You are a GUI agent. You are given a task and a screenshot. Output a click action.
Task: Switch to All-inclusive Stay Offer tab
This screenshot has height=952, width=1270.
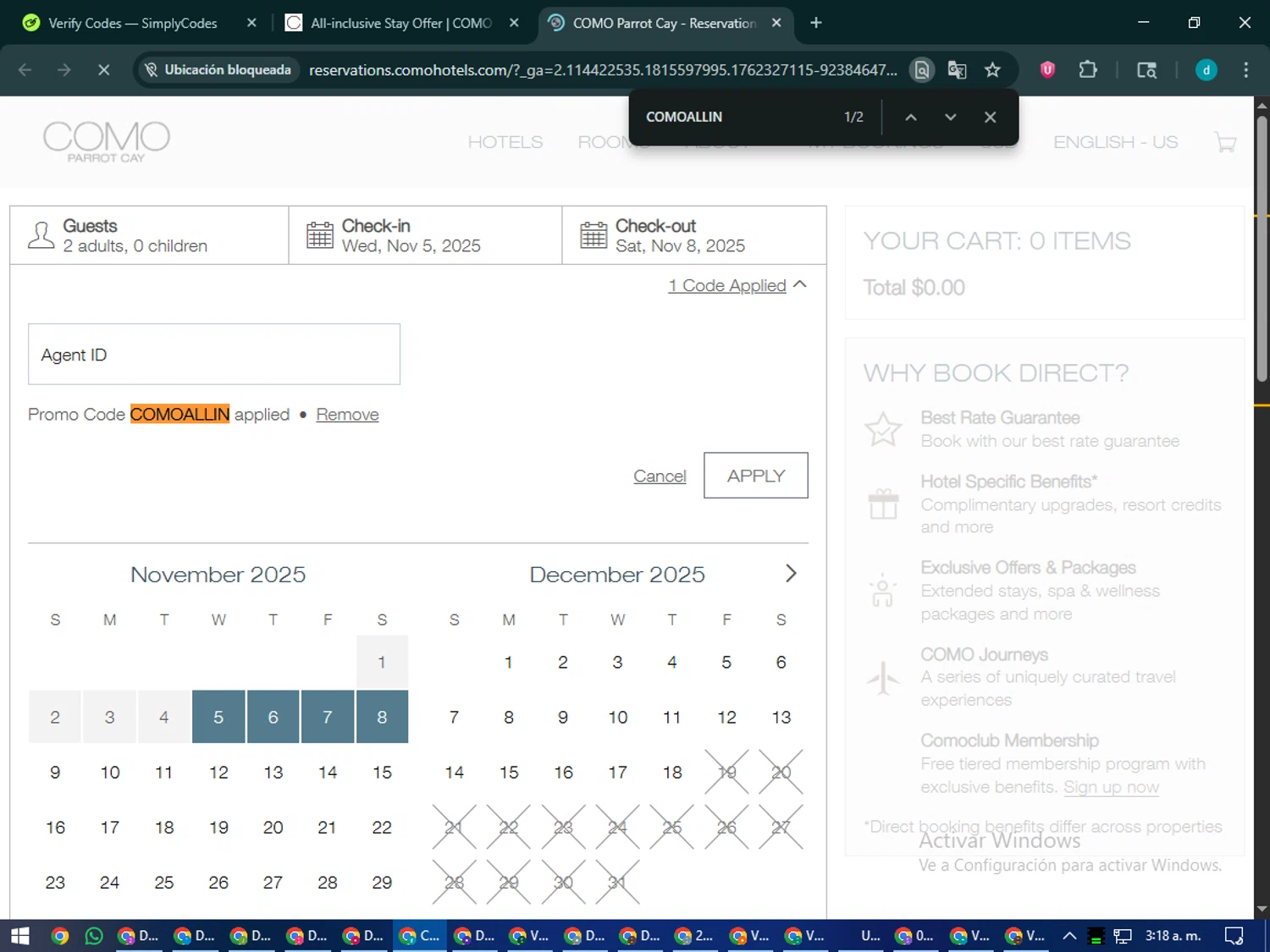[x=400, y=23]
